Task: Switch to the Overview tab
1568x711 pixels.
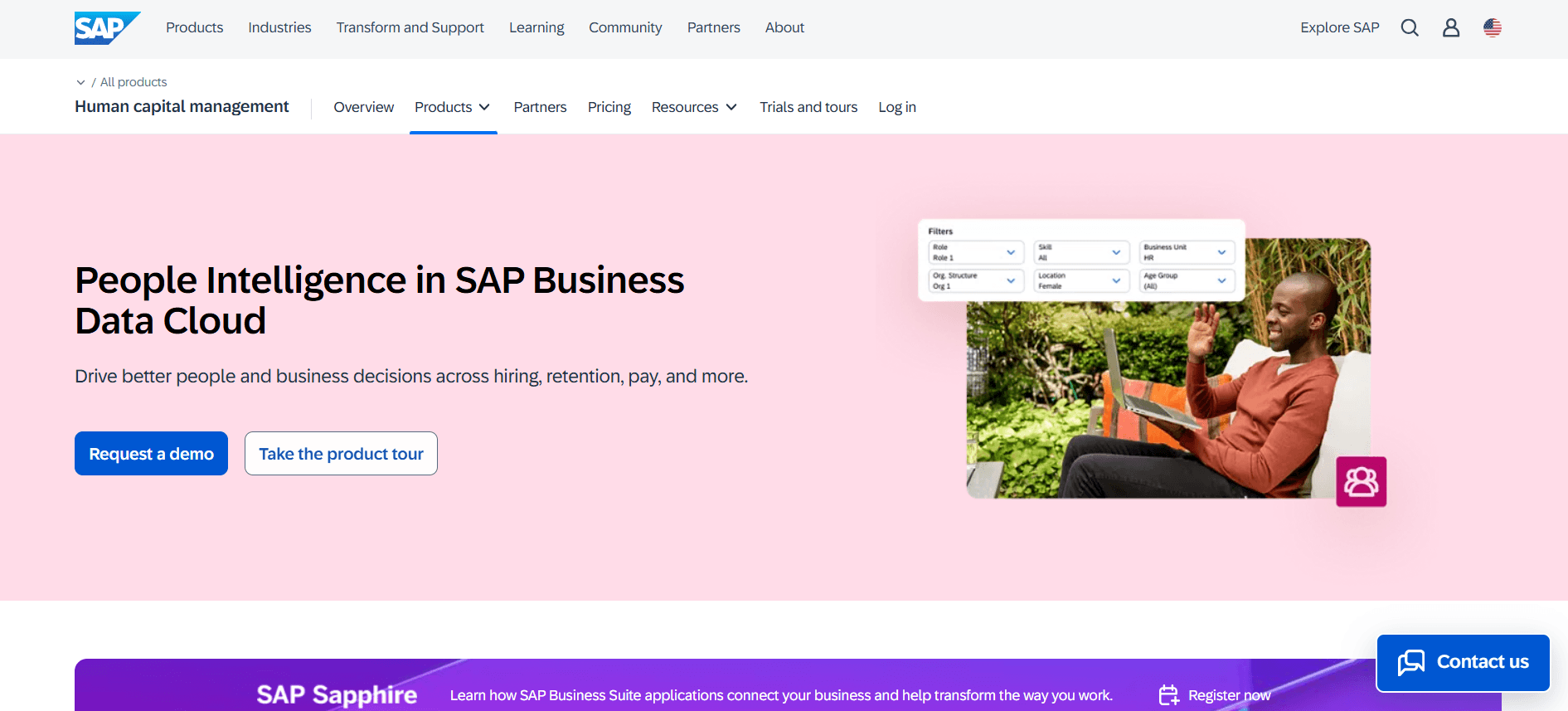Action: [364, 107]
